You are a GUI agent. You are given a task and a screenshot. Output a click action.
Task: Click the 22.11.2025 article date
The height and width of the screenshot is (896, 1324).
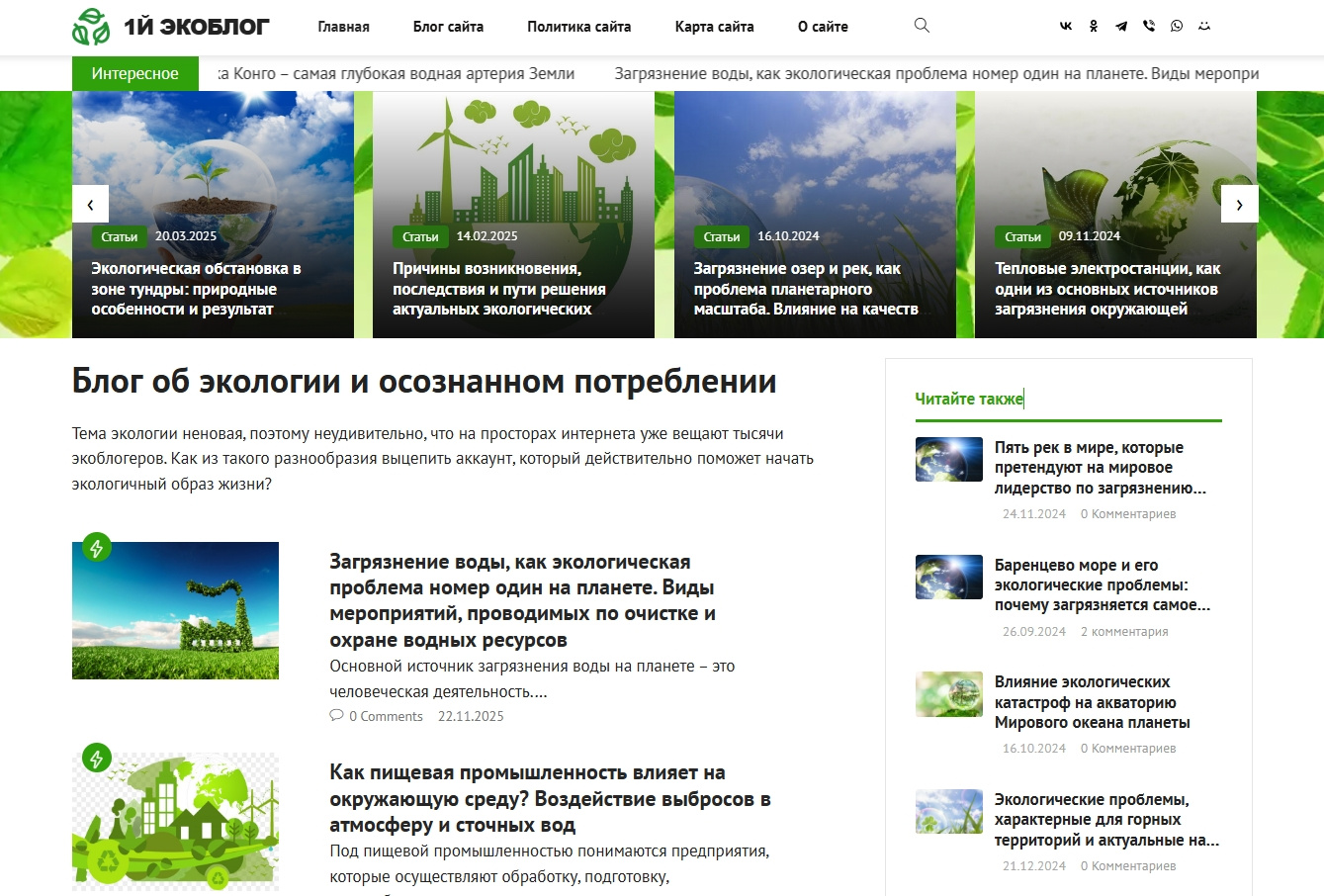point(471,716)
